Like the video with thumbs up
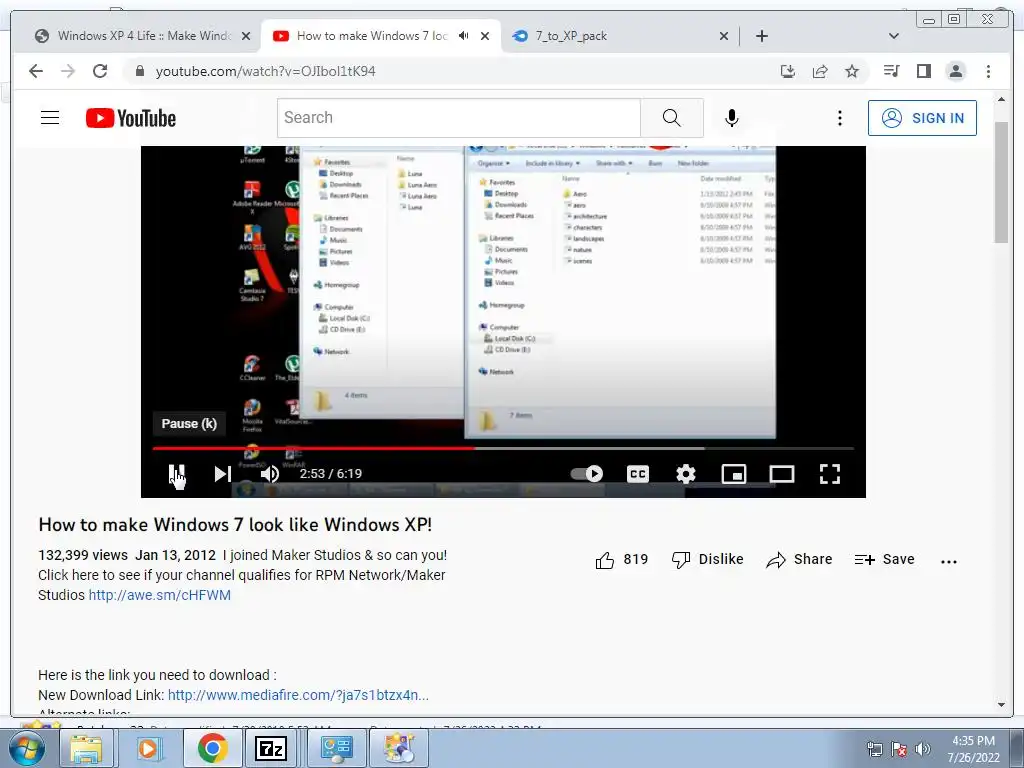The height and width of the screenshot is (768, 1024). tap(621, 560)
